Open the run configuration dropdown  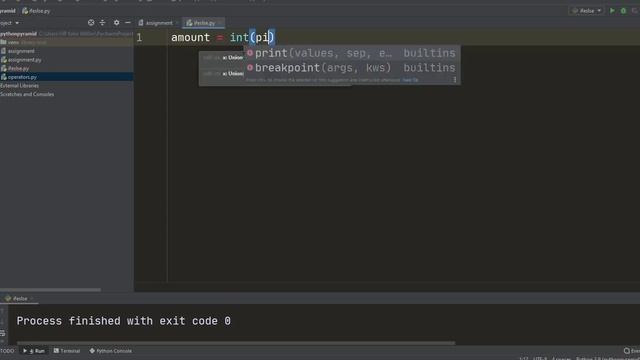(587, 11)
